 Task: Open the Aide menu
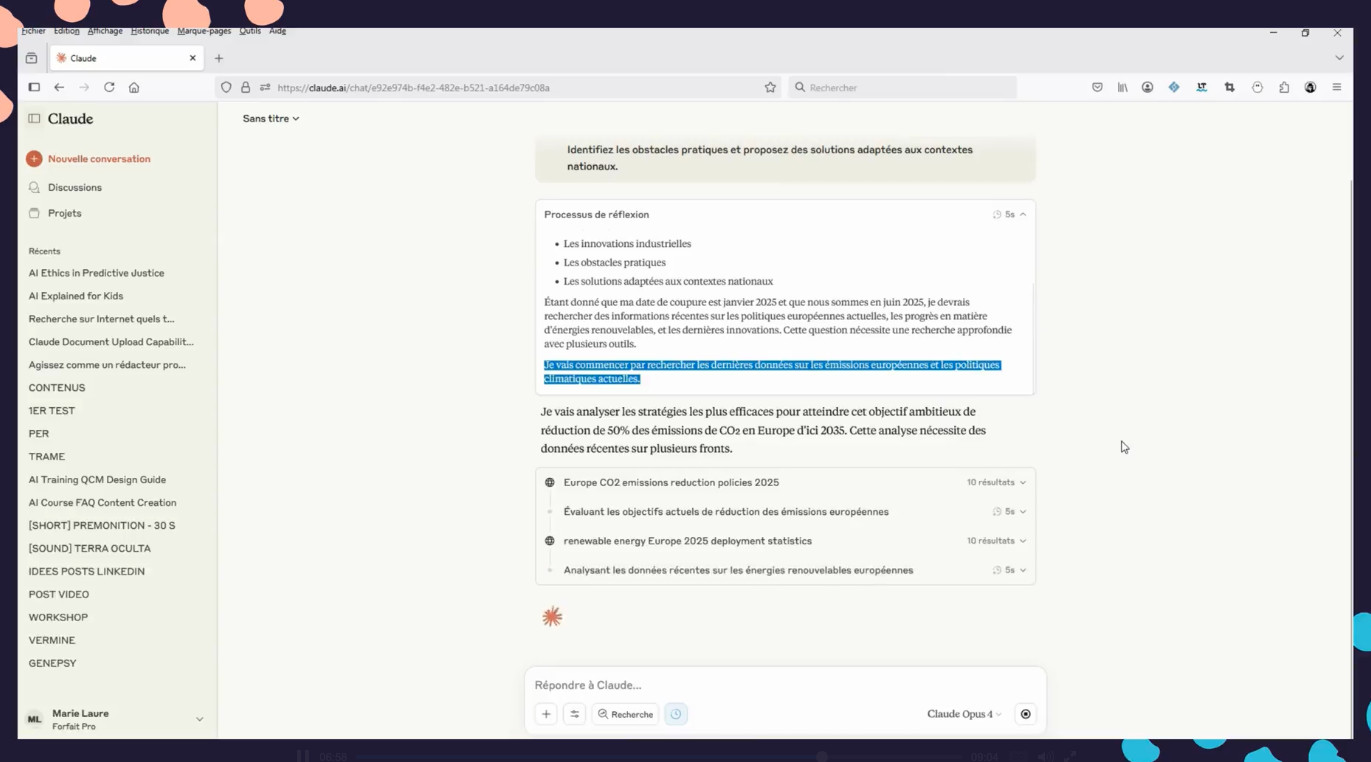(x=277, y=31)
